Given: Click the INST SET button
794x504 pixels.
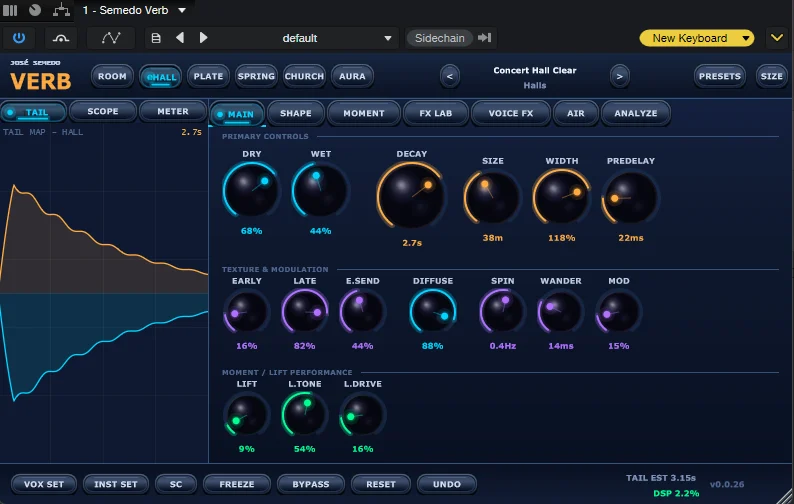Looking at the screenshot, I should pyautogui.click(x=116, y=484).
